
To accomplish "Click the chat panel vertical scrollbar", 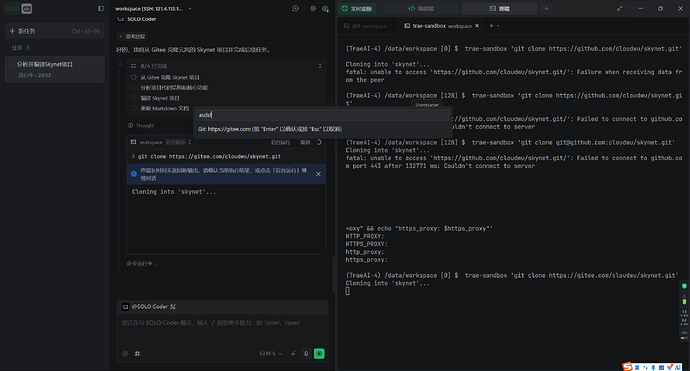I will click(x=333, y=275).
